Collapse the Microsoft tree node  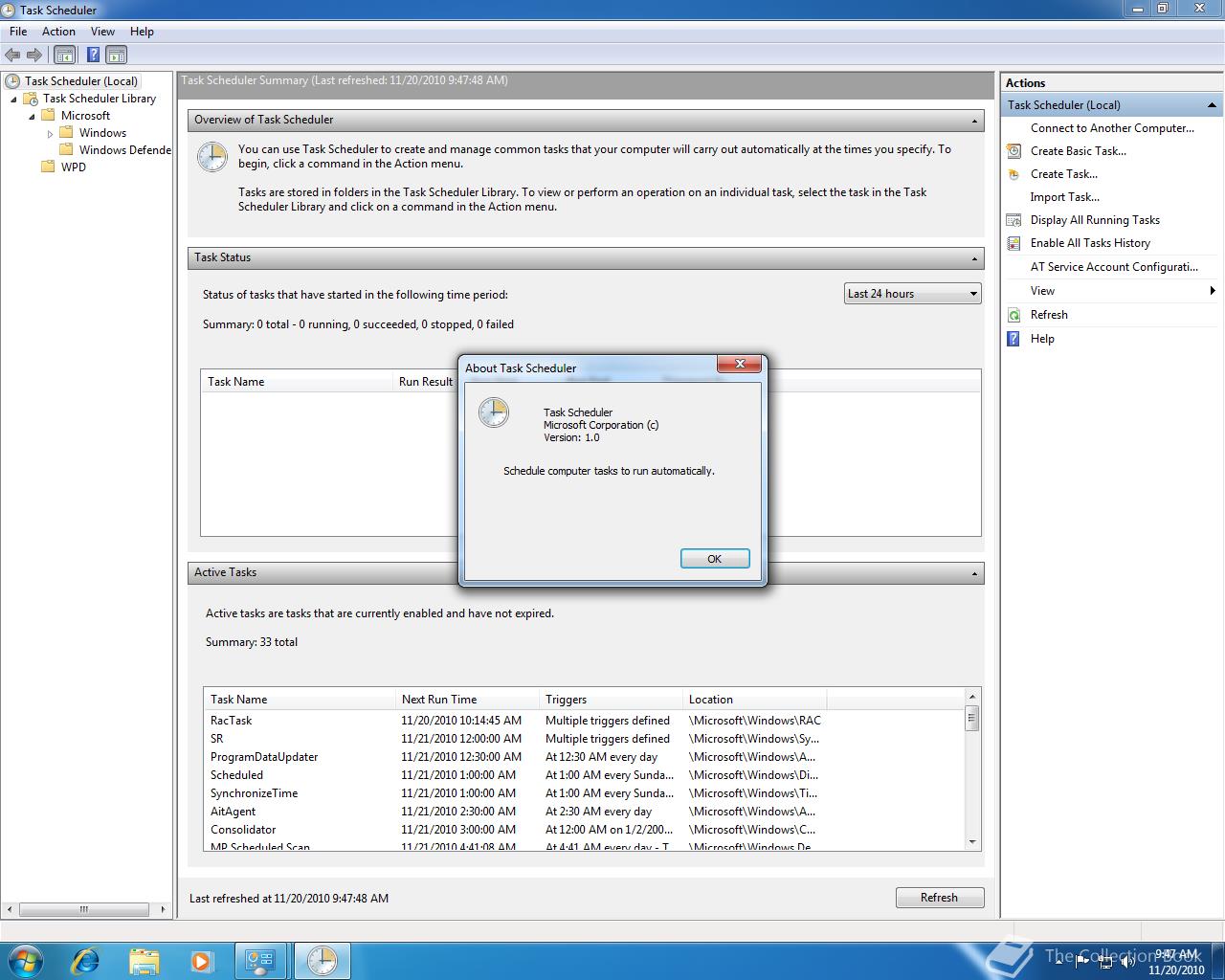pos(32,117)
